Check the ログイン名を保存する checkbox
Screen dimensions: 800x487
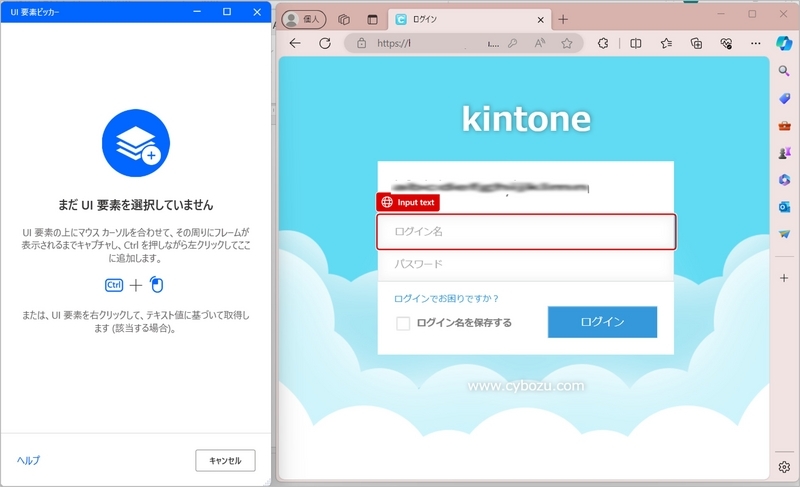pos(403,323)
